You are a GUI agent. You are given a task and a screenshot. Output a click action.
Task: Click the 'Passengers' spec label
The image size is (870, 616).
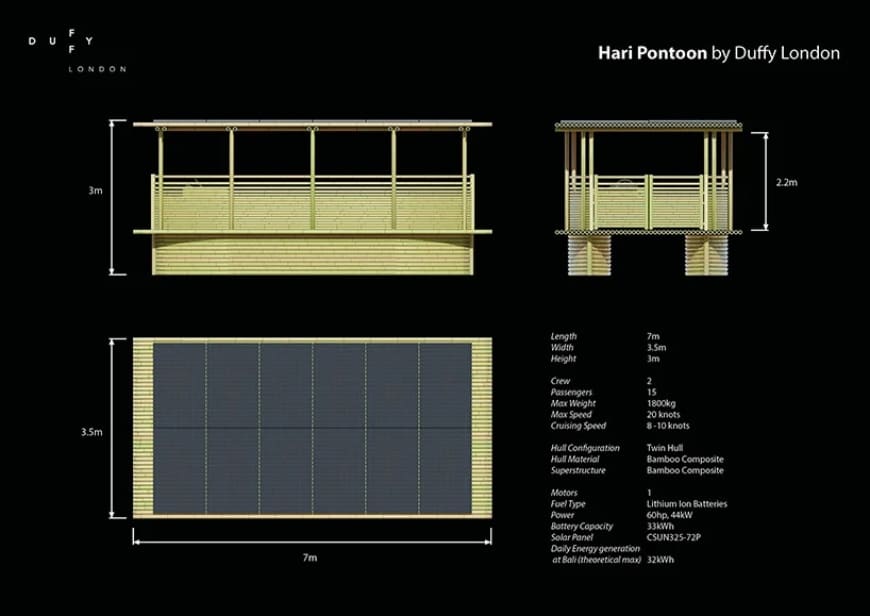point(571,392)
